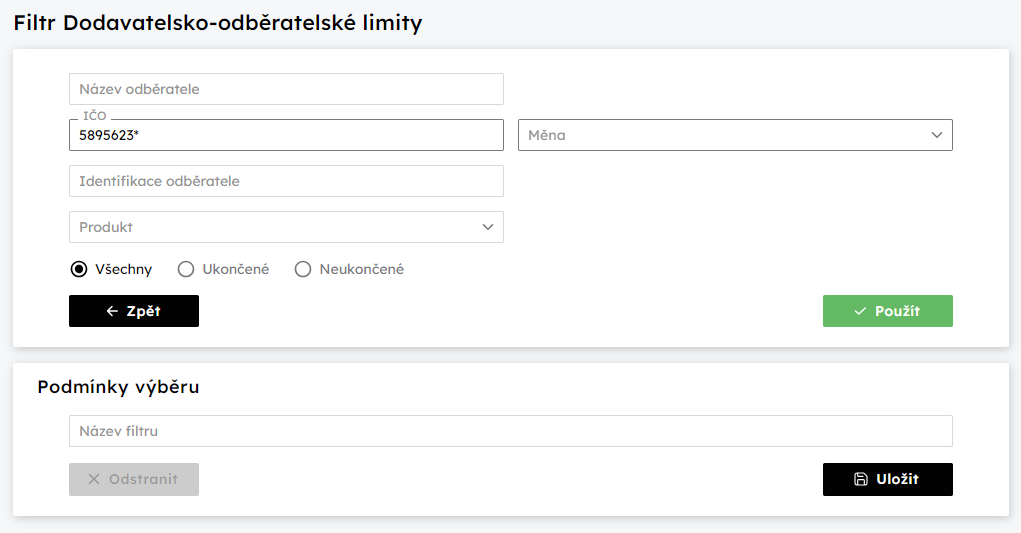The width and height of the screenshot is (1021, 533).
Task: Apply the filter with the Použít button
Action: pos(888,311)
